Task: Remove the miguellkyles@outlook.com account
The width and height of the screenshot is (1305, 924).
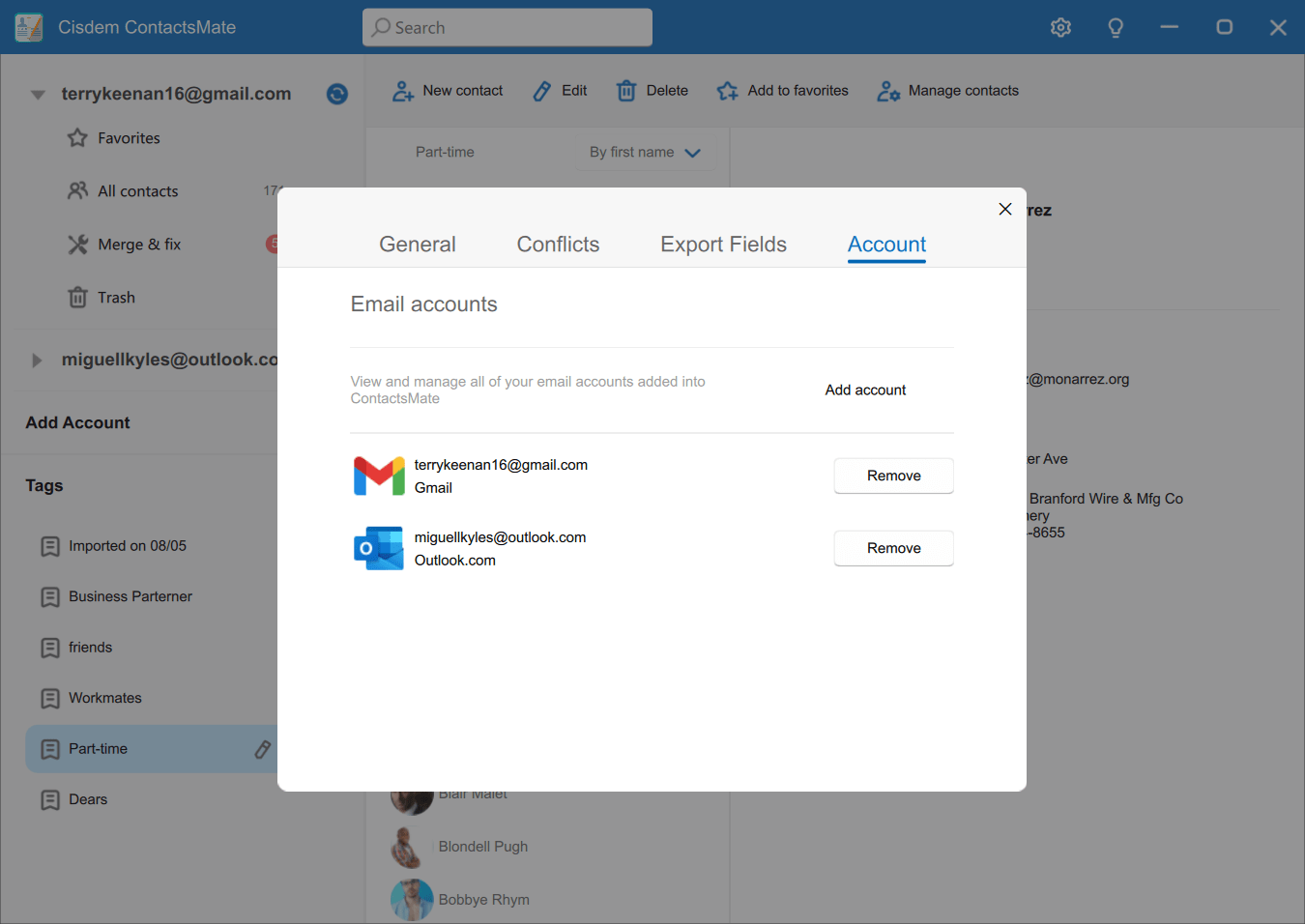Action: (893, 548)
